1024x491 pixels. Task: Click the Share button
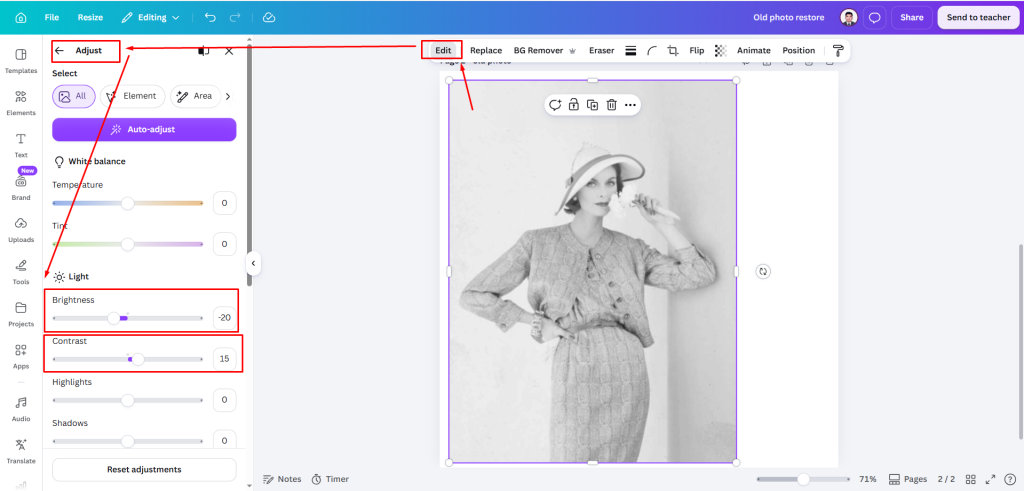coord(912,18)
